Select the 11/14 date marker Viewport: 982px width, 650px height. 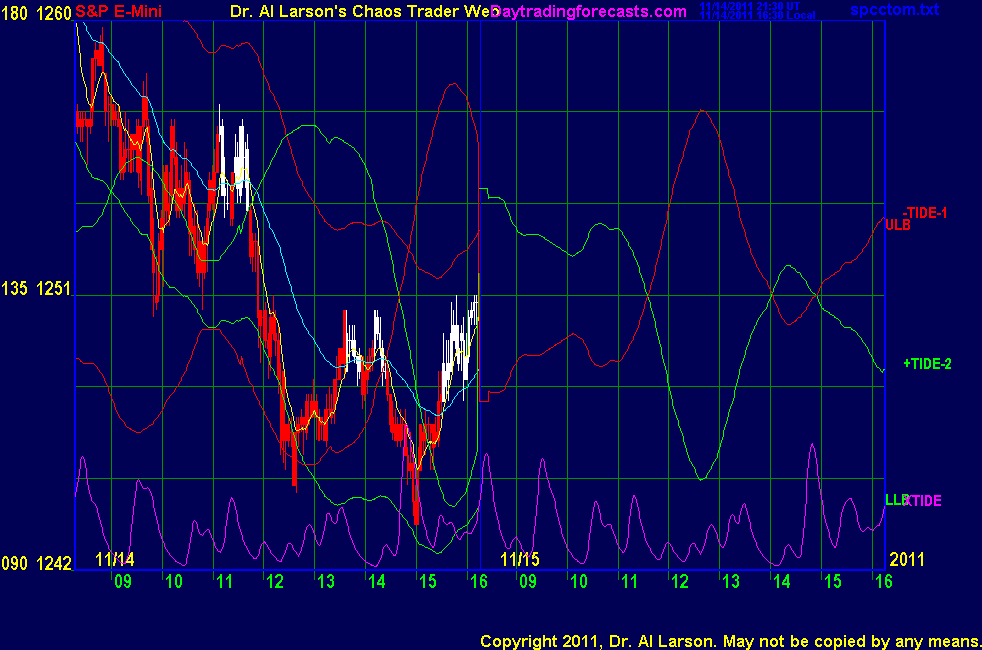coord(115,559)
